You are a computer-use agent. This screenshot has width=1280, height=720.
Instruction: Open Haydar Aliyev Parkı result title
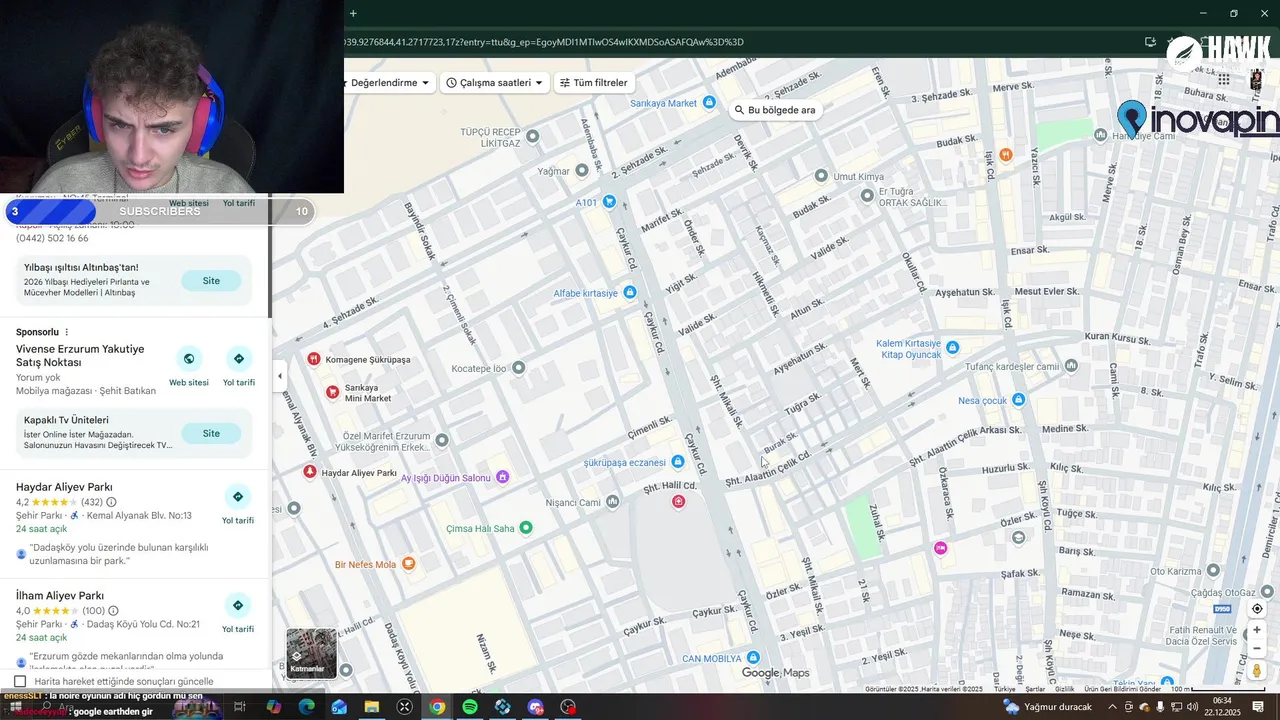pos(64,487)
